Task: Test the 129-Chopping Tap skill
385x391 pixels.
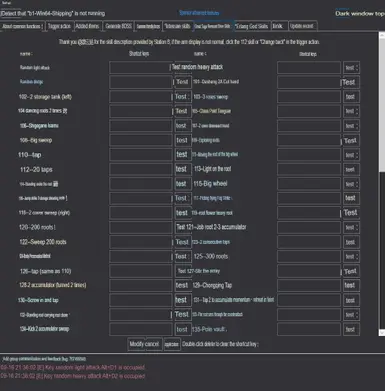Action: tap(351, 285)
